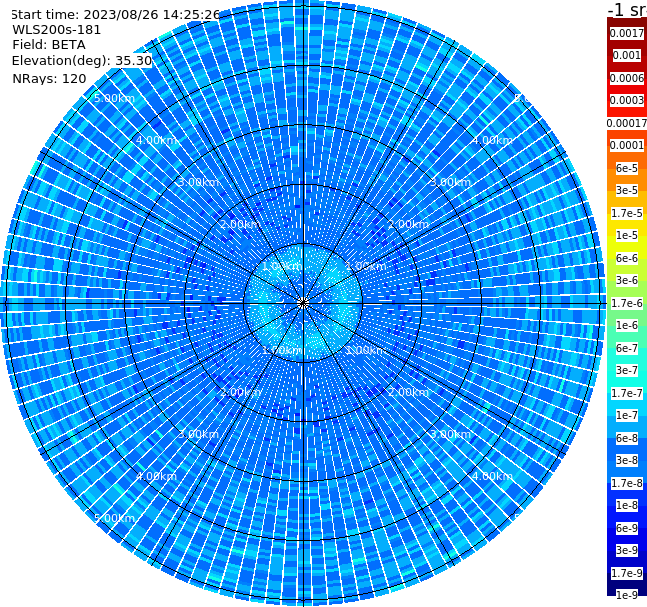Select the 1e-9 darkest blue colorbar label
Viewport: 647px width, 607px height.
(627, 595)
